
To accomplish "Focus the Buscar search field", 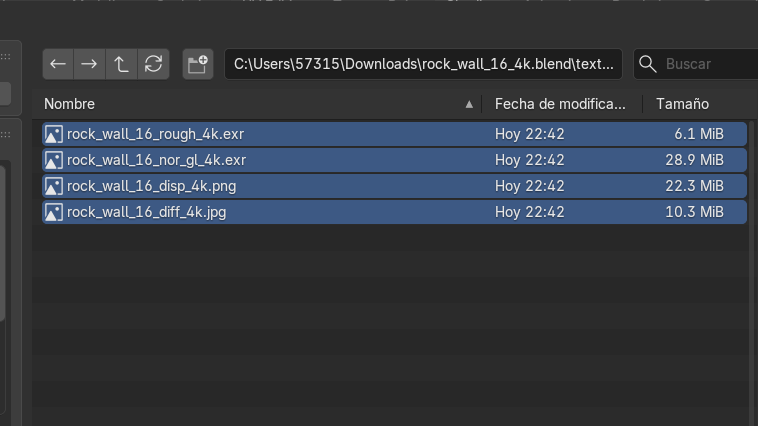I will (x=705, y=64).
